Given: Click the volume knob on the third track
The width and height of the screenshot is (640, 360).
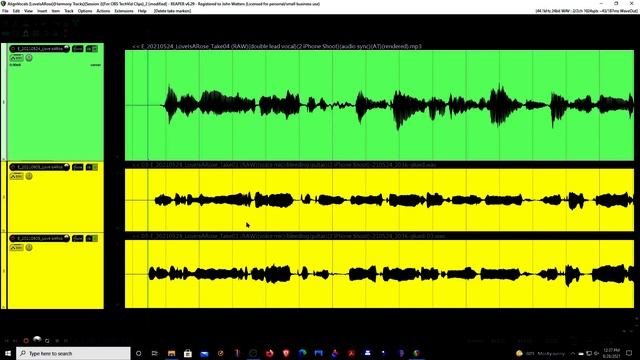Looking at the screenshot, I should 67,238.
